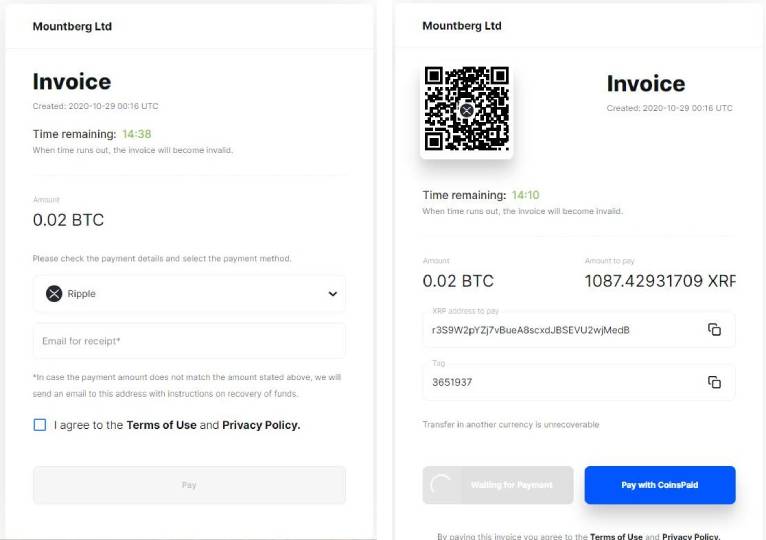Click Pay with CoinsPaid button

click(x=660, y=485)
